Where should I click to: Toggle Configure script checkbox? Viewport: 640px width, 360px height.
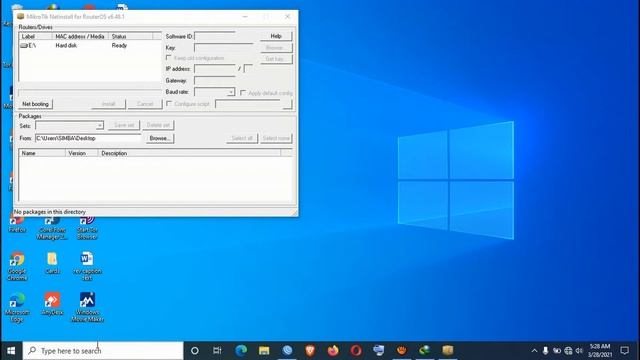pos(169,104)
